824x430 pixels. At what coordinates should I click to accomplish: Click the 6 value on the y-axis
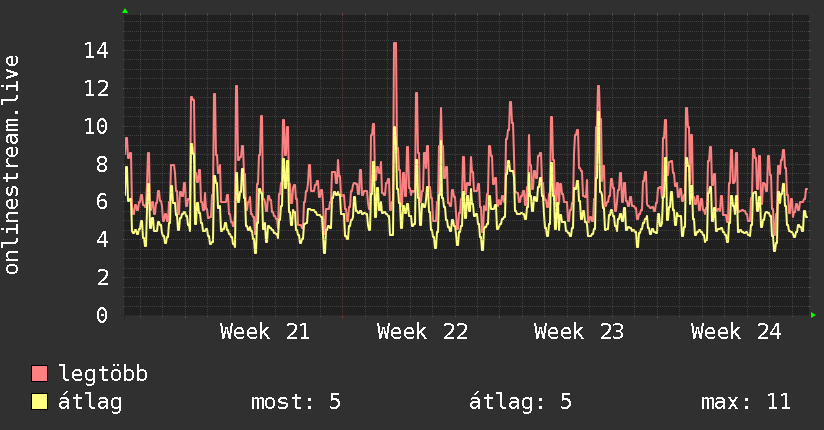[x=102, y=201]
